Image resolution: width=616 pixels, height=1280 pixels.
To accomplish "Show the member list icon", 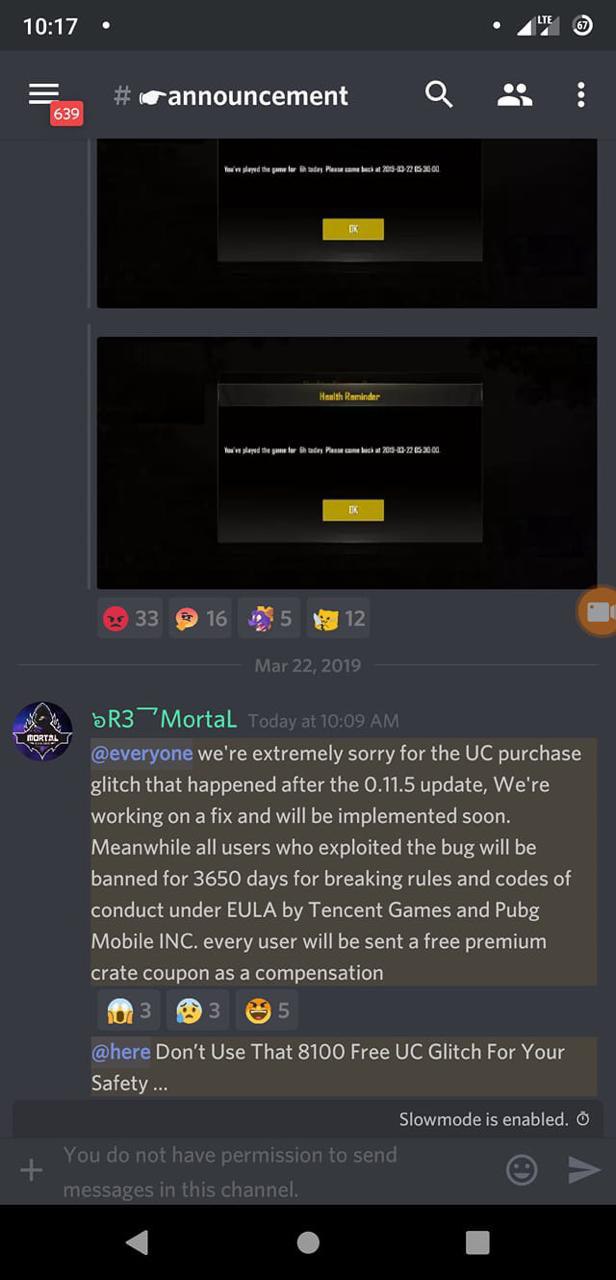I will pyautogui.click(x=514, y=95).
